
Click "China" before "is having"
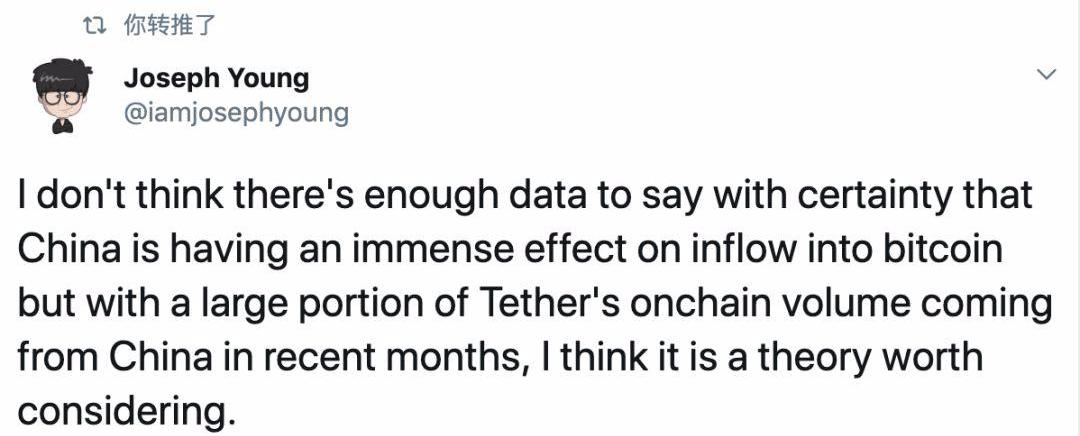pos(66,250)
